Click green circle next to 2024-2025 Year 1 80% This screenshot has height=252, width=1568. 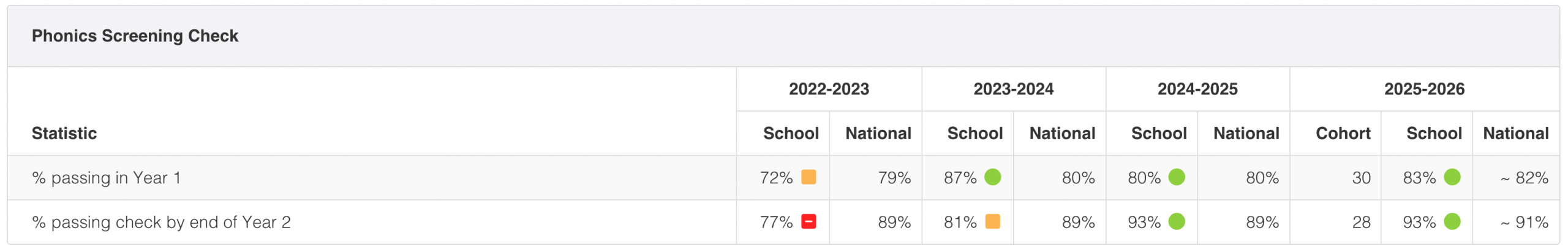1177,177
